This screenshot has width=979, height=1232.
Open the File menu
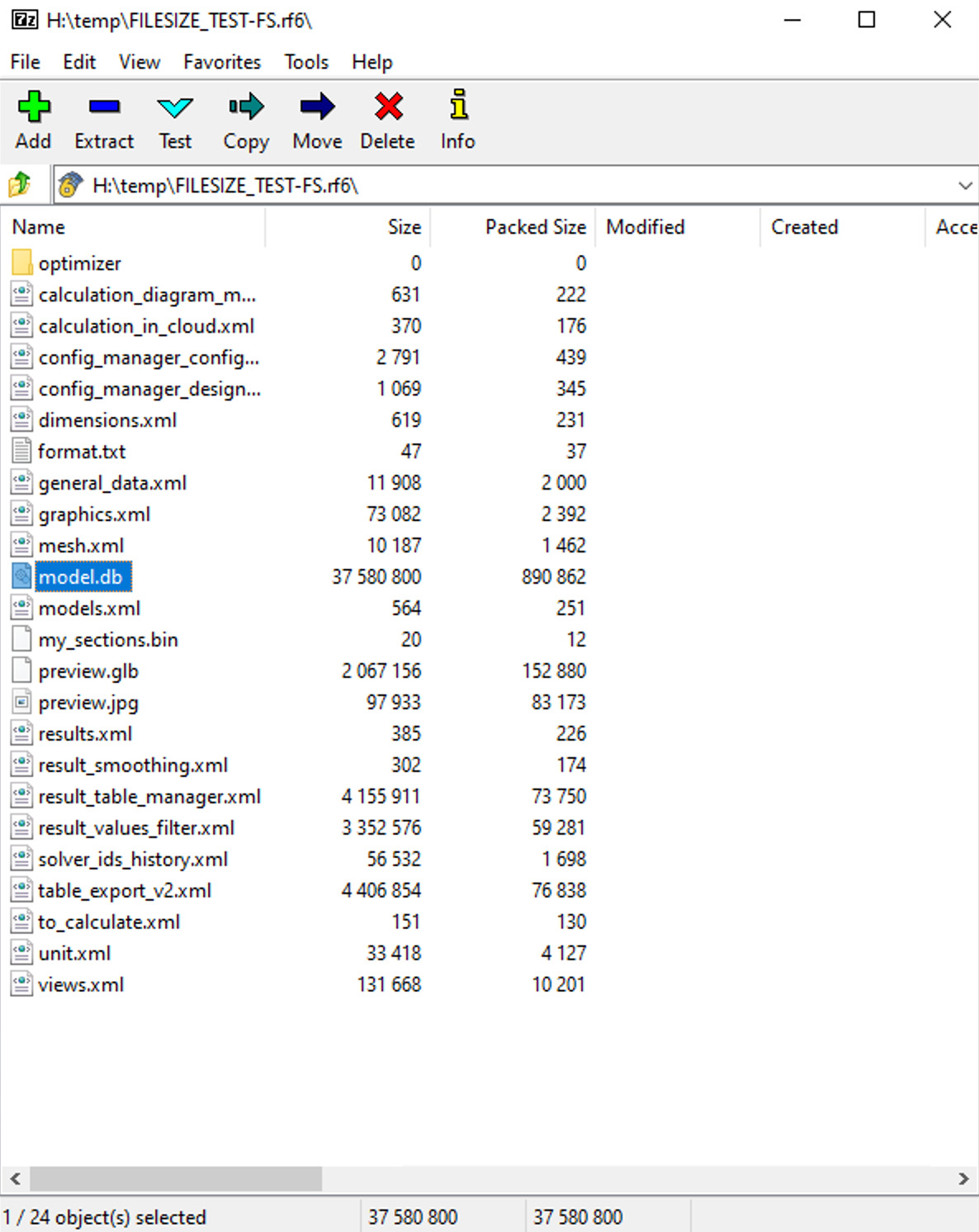click(25, 62)
